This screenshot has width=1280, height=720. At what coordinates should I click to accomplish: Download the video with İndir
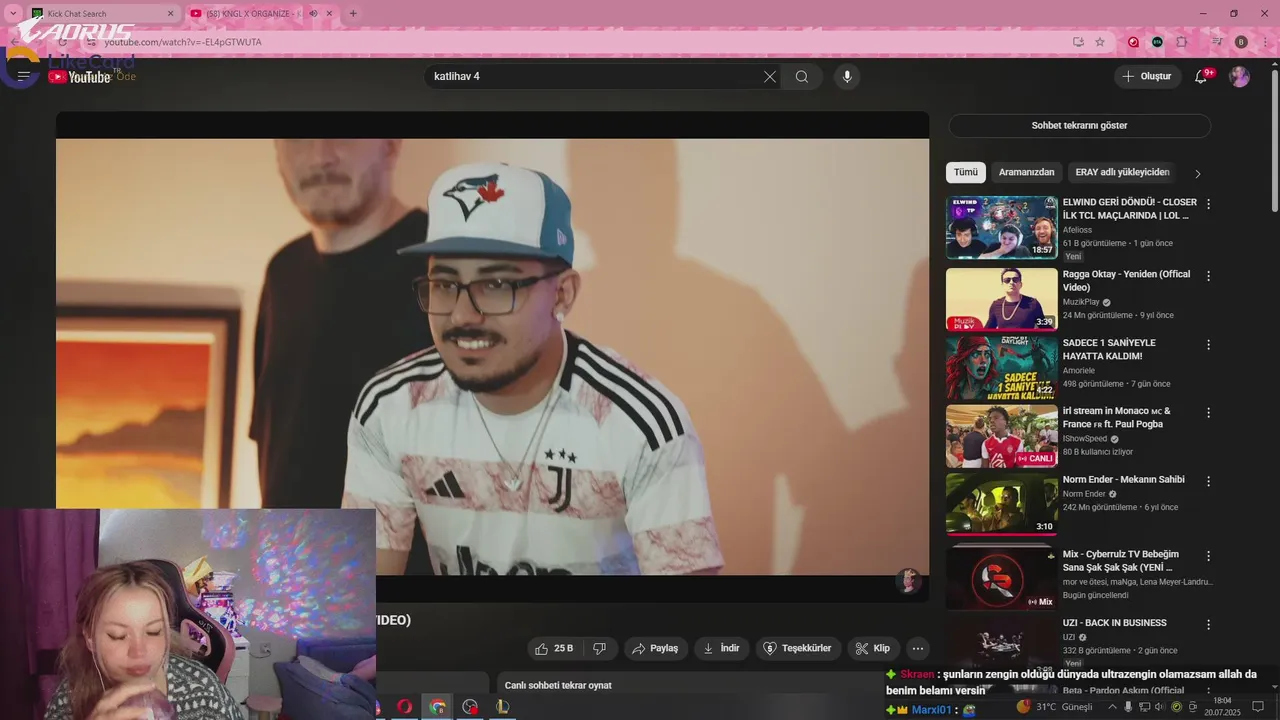[x=722, y=648]
